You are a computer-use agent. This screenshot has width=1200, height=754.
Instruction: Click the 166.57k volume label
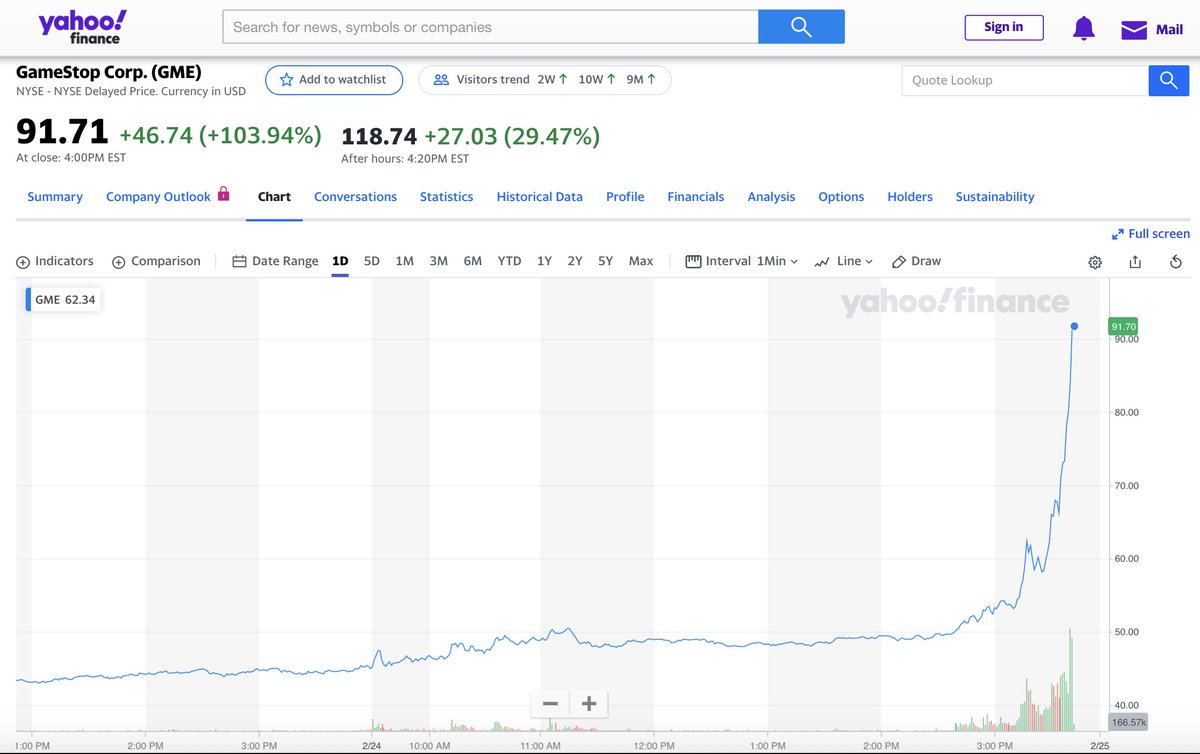point(1128,721)
